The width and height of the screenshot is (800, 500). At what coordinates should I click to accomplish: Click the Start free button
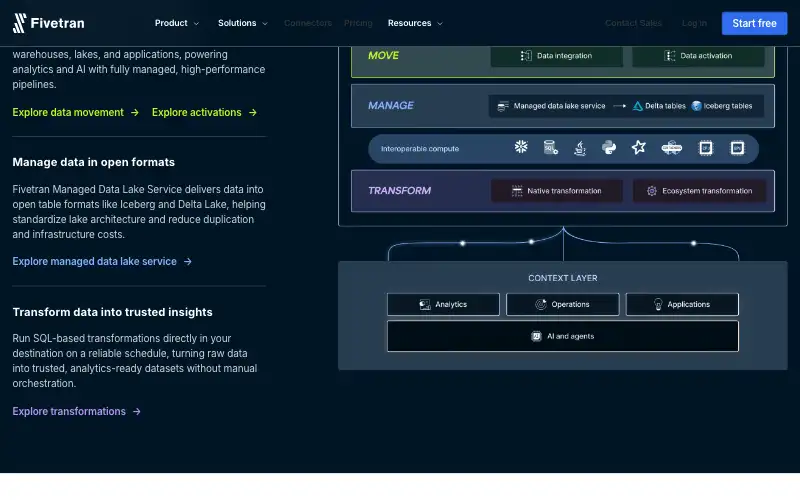pos(754,23)
